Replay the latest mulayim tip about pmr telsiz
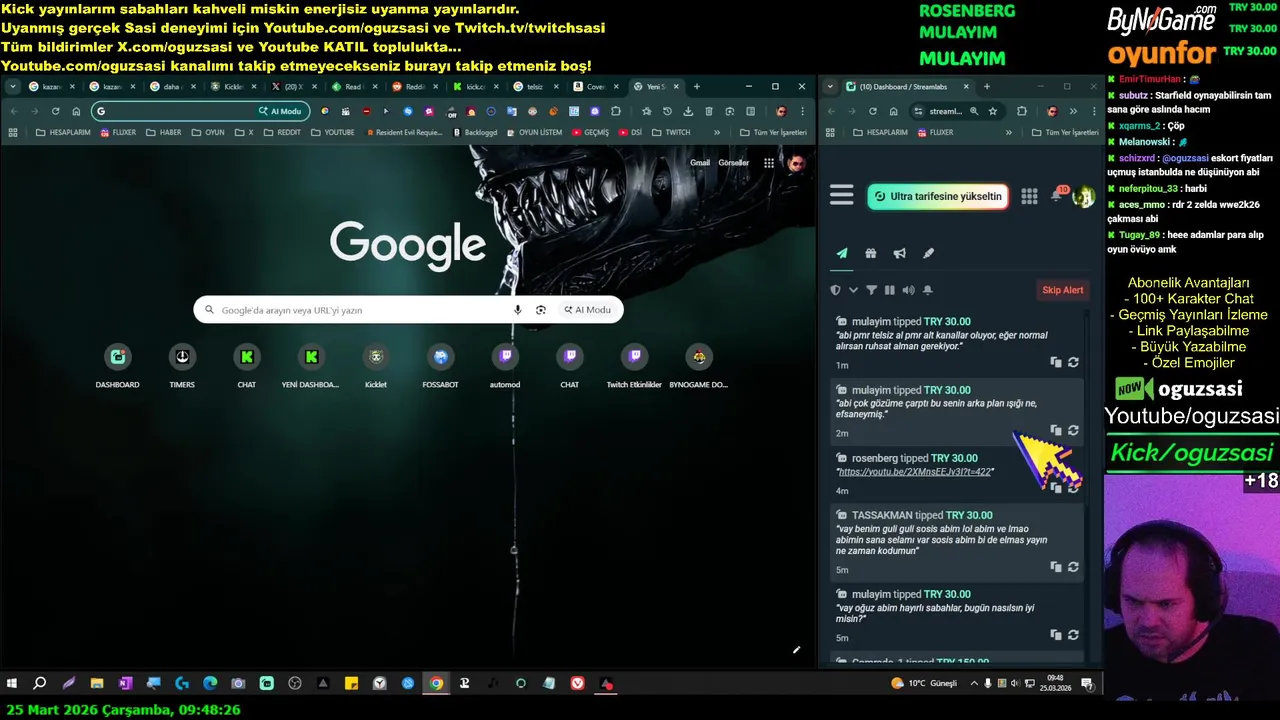The height and width of the screenshot is (720, 1280). (x=1073, y=362)
